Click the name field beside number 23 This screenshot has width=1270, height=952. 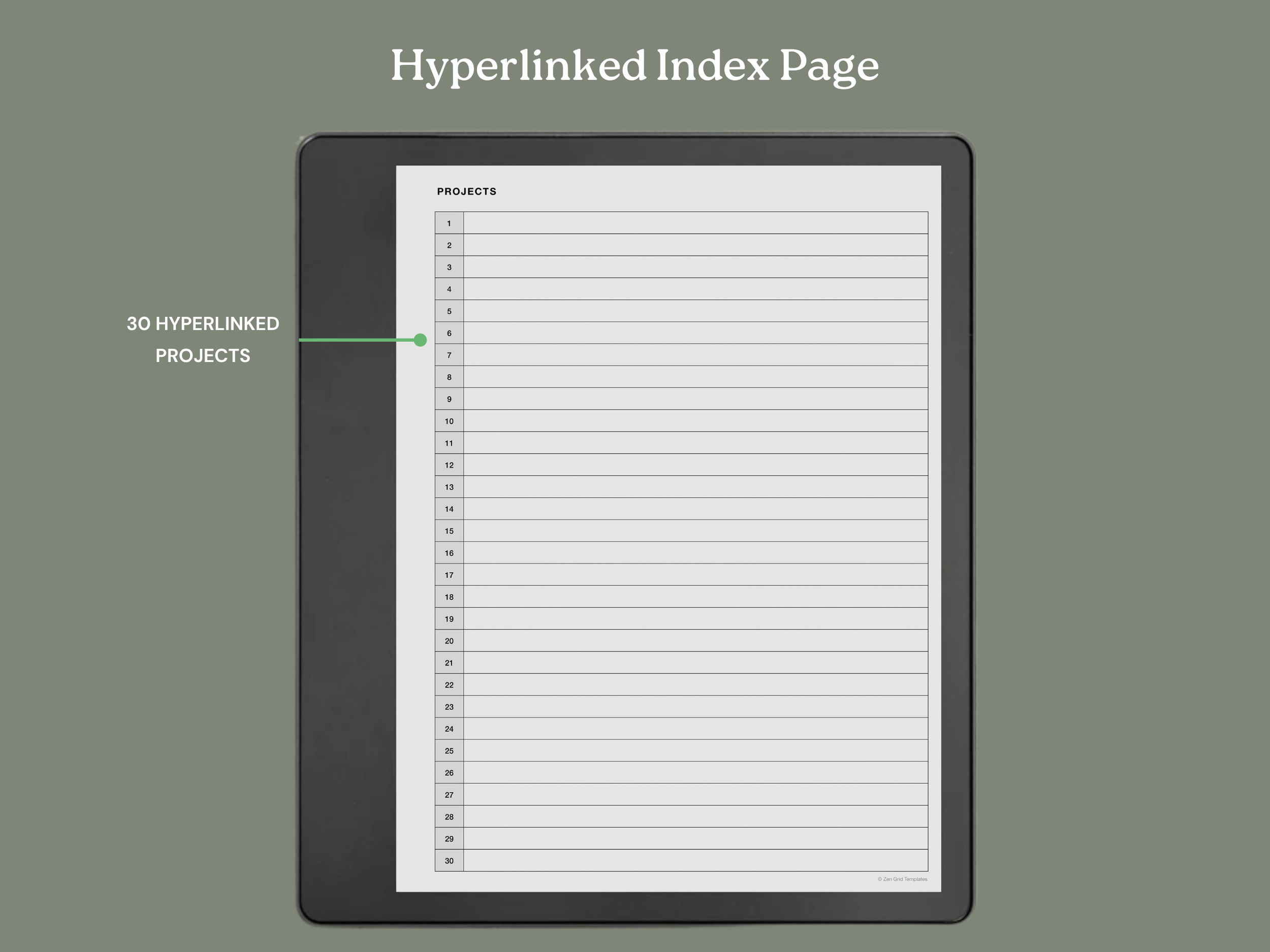coord(695,707)
